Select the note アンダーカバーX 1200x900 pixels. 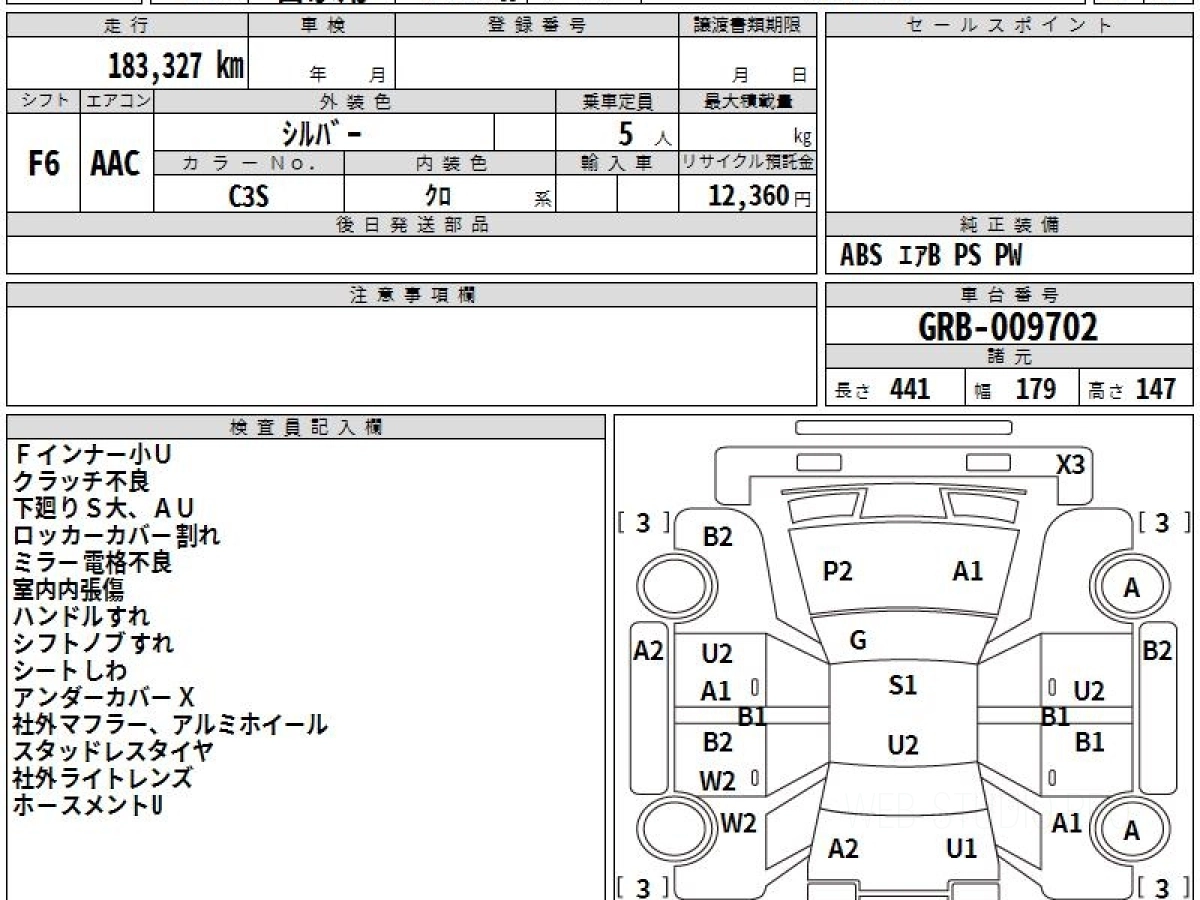(x=104, y=698)
